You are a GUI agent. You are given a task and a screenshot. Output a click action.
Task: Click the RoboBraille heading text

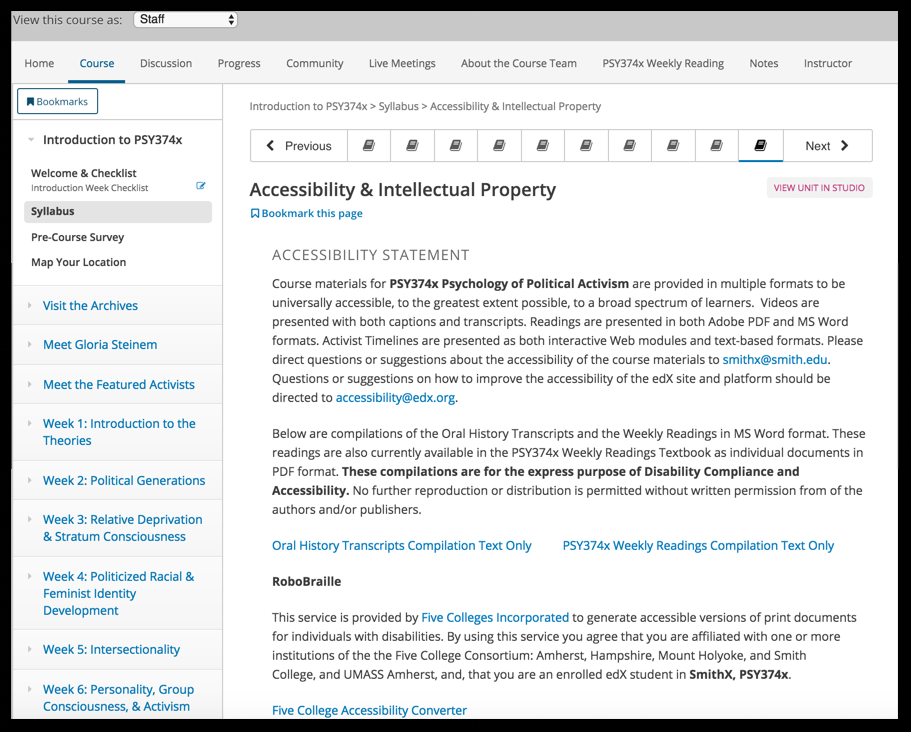click(306, 582)
